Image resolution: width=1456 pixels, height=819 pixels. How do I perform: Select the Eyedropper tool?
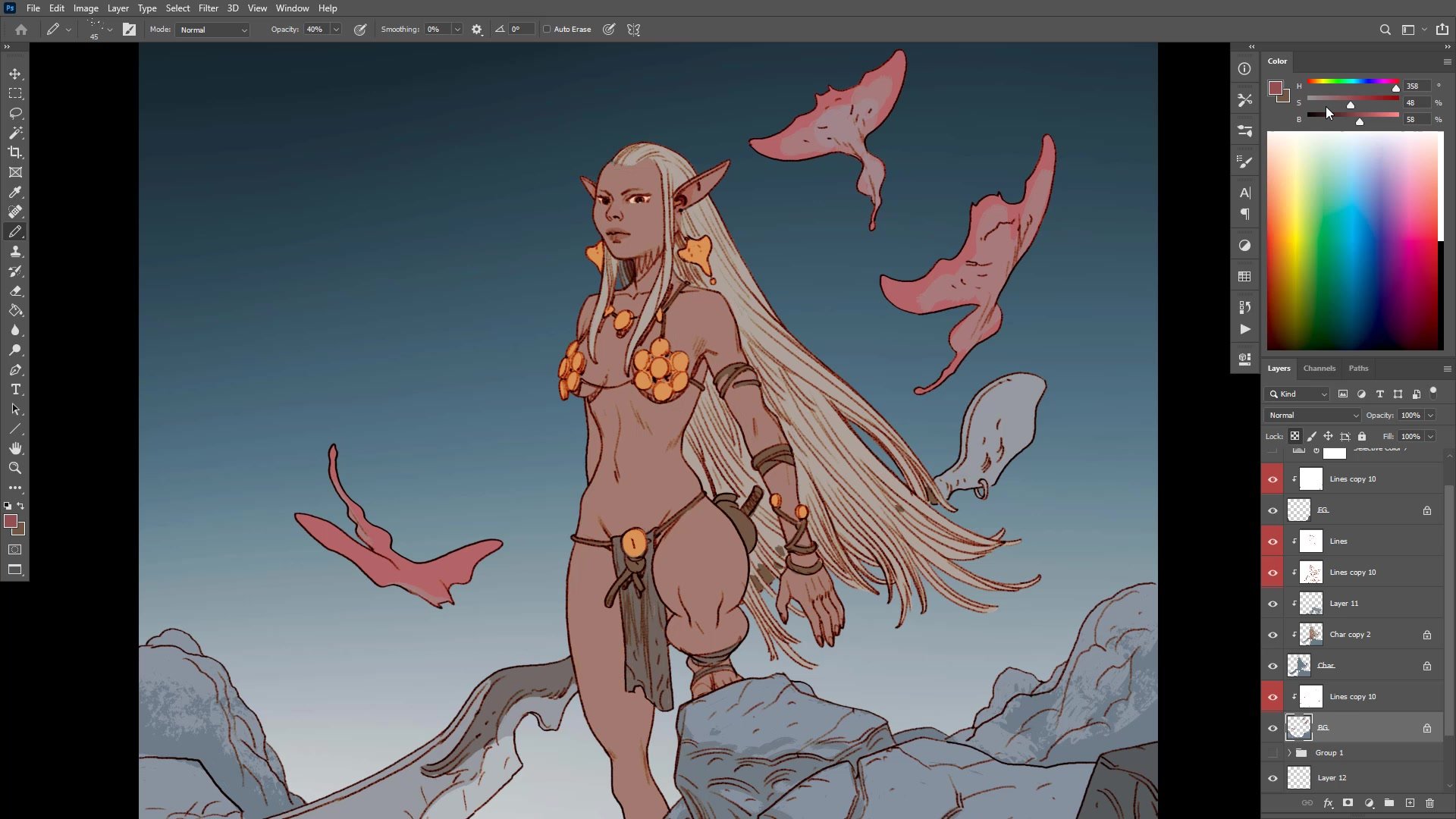pos(15,192)
